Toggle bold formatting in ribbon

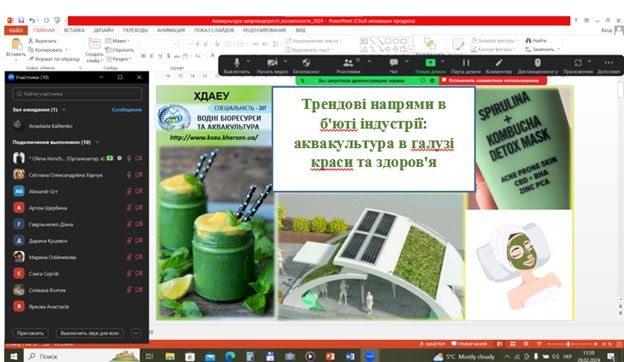[143, 56]
